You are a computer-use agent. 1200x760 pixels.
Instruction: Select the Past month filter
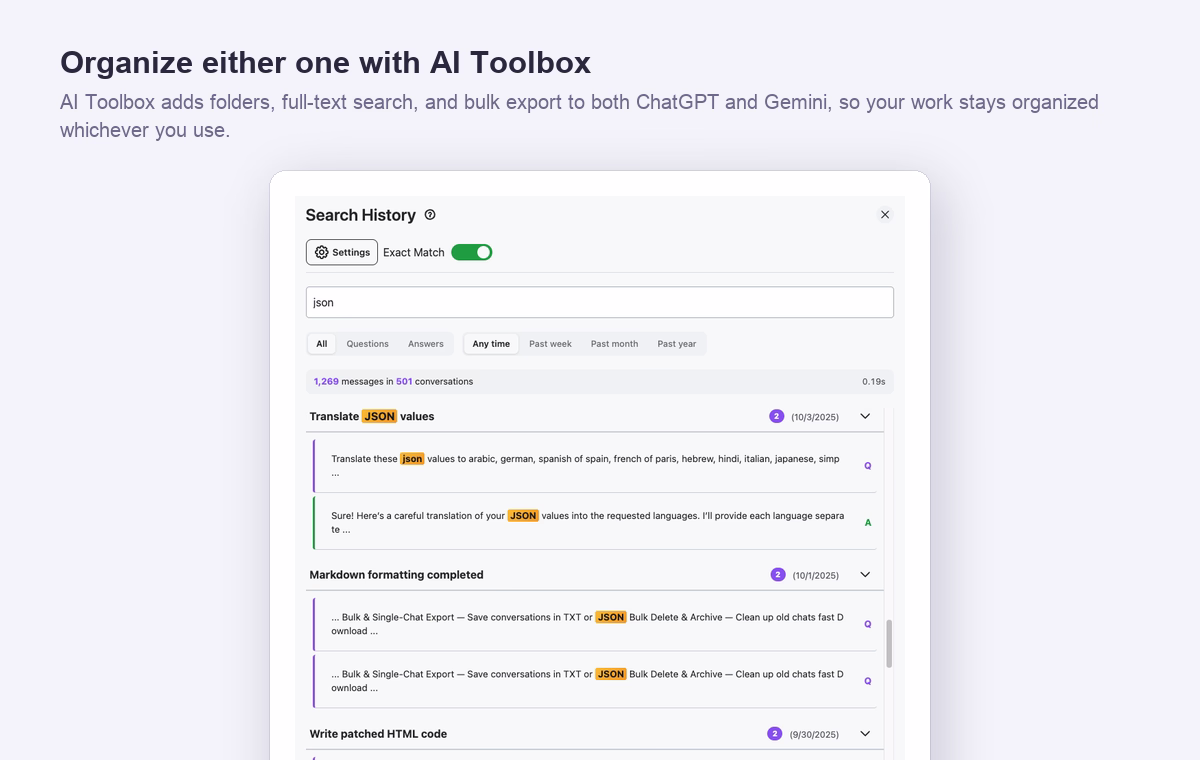coord(614,344)
